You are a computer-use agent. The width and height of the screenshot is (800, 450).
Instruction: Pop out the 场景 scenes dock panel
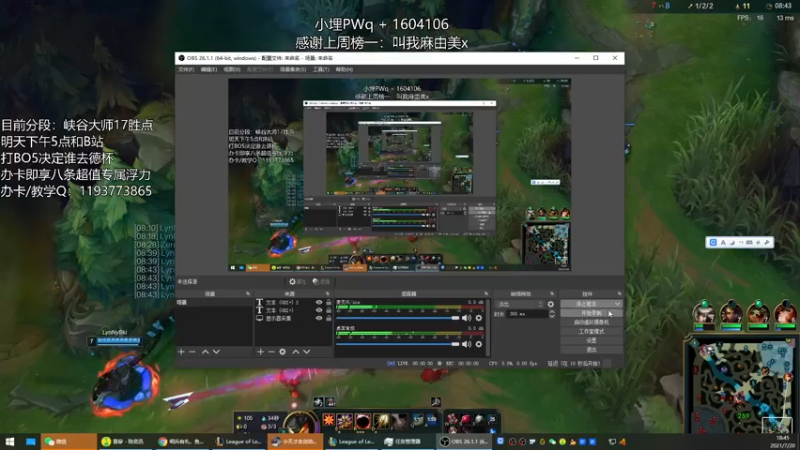248,294
